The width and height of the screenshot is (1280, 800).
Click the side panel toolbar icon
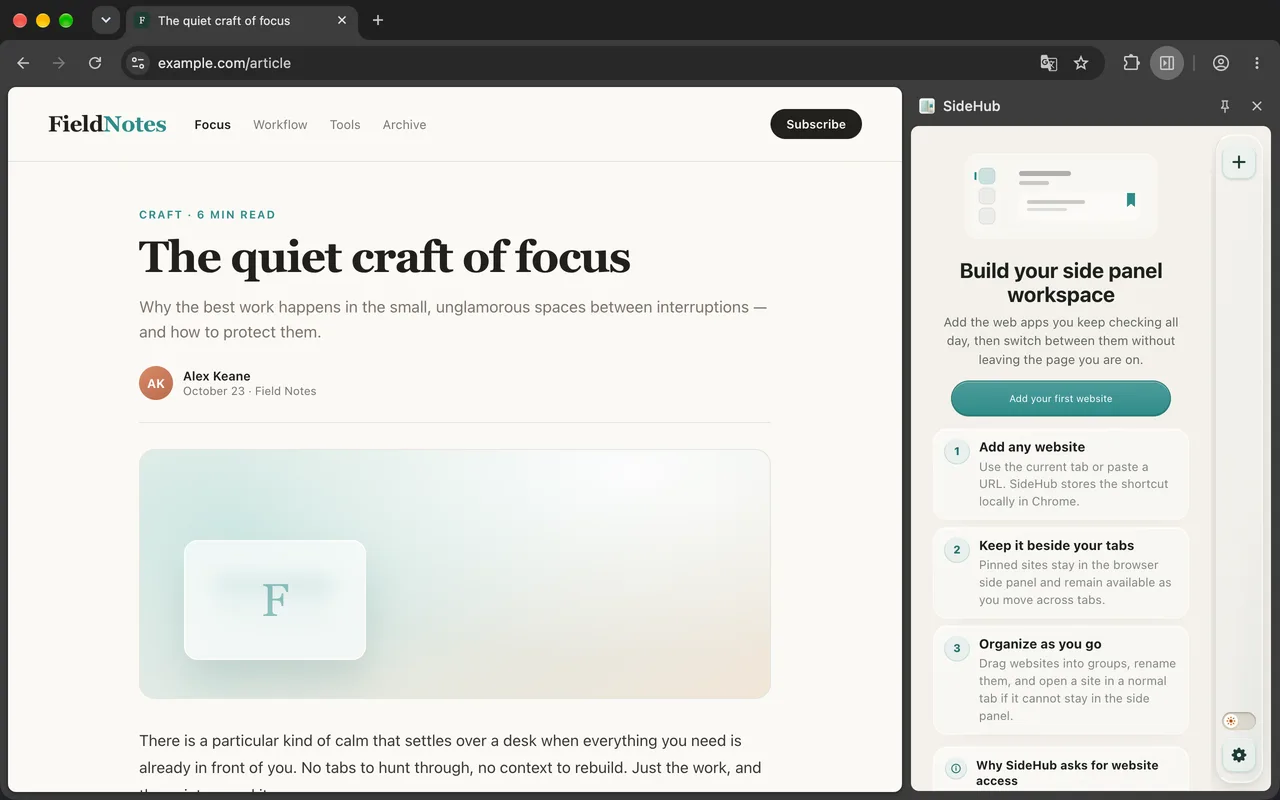coord(1167,63)
